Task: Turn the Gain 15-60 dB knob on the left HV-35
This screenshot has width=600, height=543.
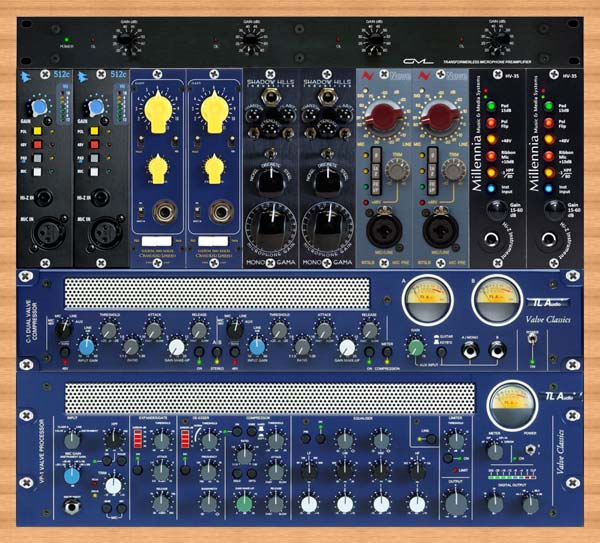Action: [x=496, y=209]
